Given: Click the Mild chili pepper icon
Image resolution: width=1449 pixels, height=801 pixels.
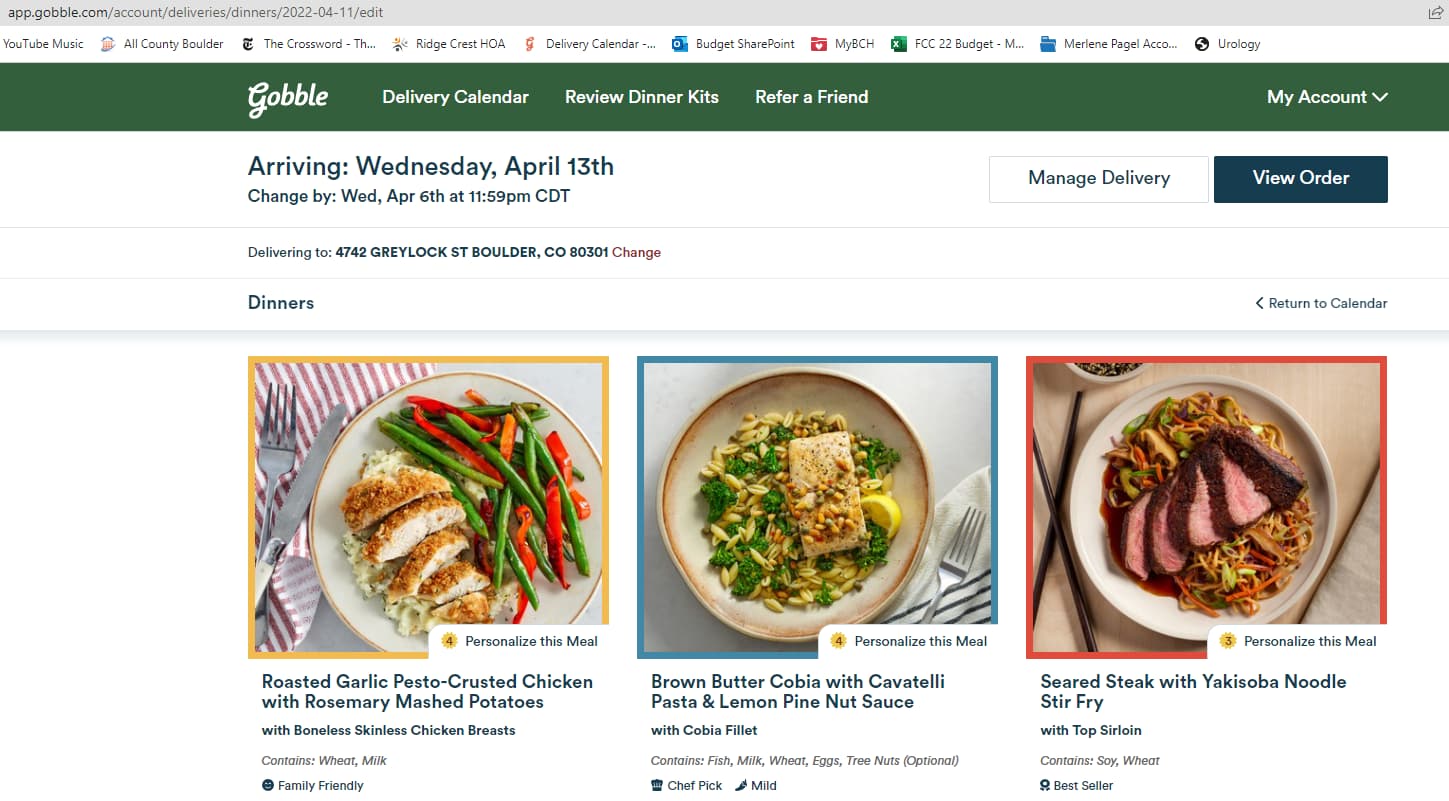Looking at the screenshot, I should (741, 785).
